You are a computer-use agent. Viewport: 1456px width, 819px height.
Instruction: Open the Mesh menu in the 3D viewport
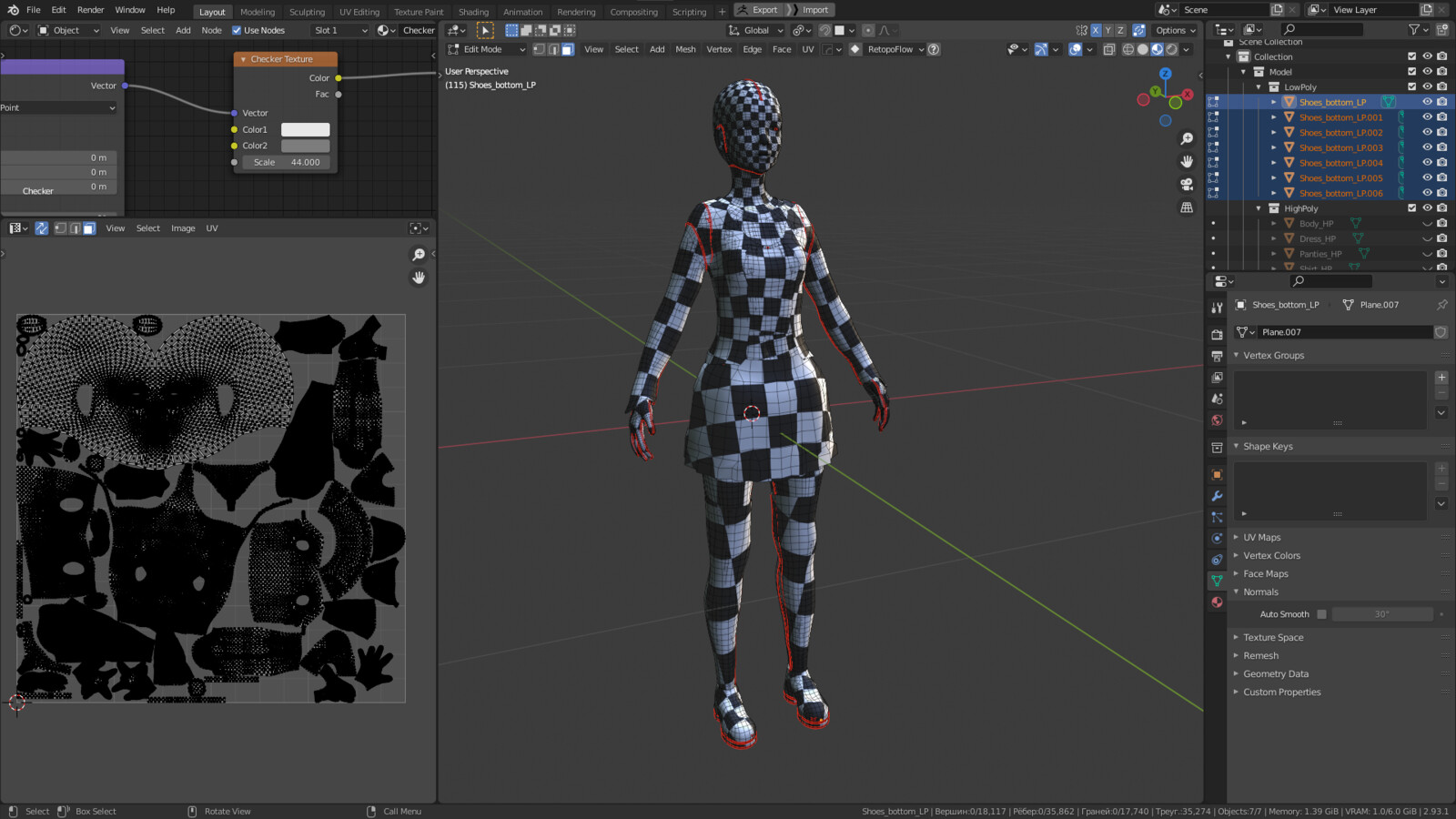pyautogui.click(x=684, y=49)
